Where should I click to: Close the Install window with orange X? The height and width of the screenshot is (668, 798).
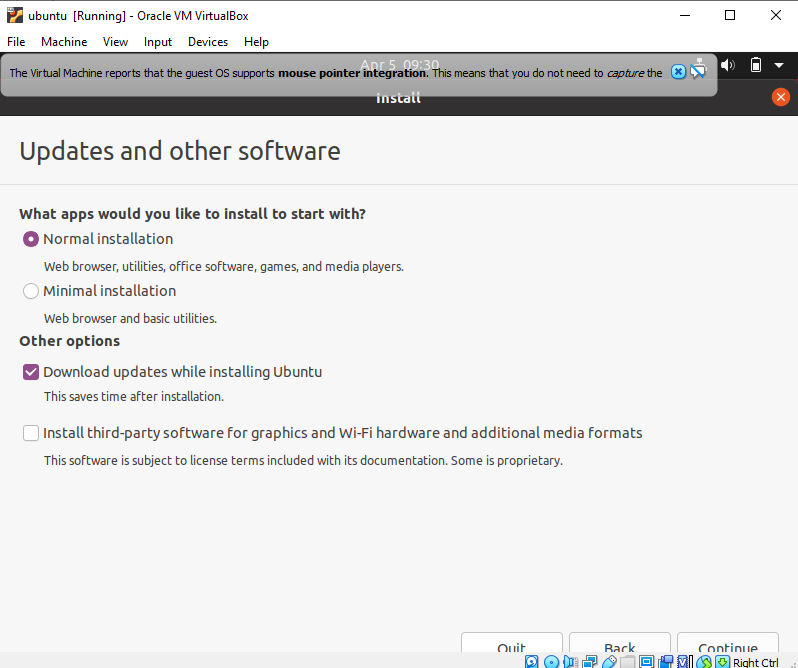(x=780, y=97)
